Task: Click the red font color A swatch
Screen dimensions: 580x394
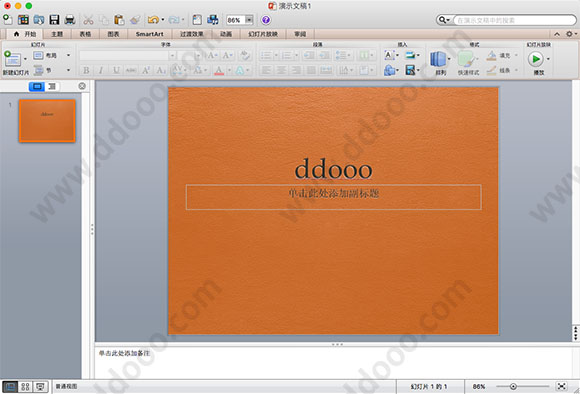Action: pyautogui.click(x=219, y=70)
